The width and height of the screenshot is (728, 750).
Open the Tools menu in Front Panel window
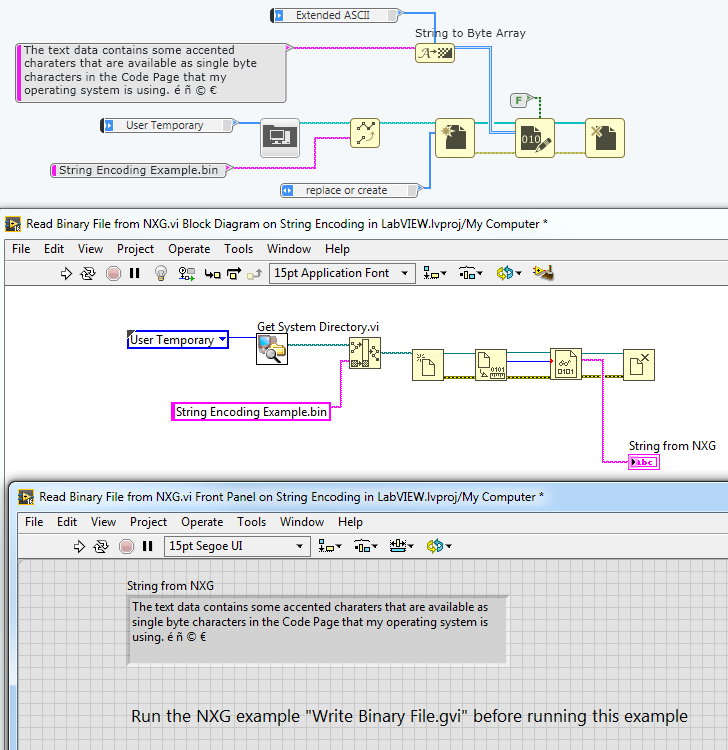pyautogui.click(x=251, y=522)
